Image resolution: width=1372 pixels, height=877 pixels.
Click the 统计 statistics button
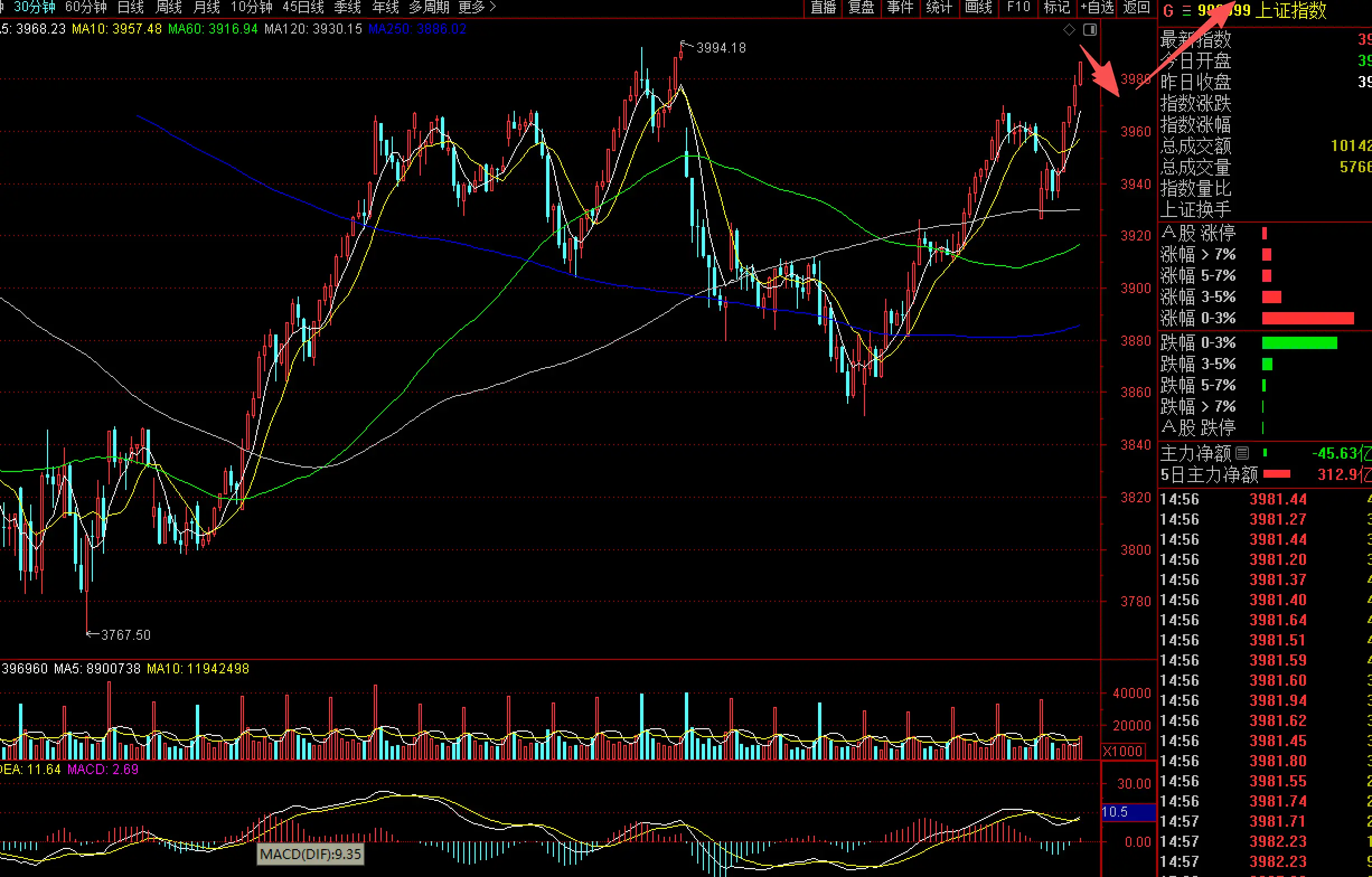[x=939, y=7]
